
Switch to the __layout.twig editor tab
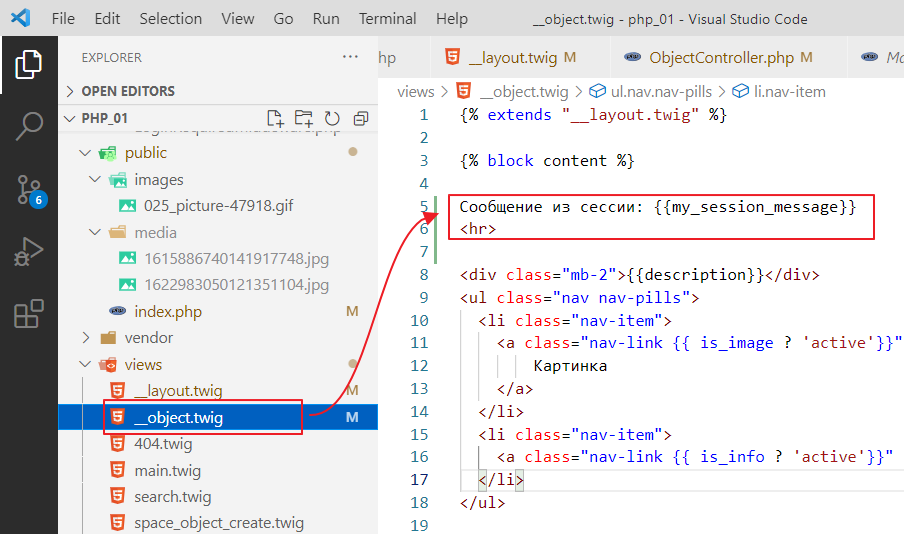[511, 58]
